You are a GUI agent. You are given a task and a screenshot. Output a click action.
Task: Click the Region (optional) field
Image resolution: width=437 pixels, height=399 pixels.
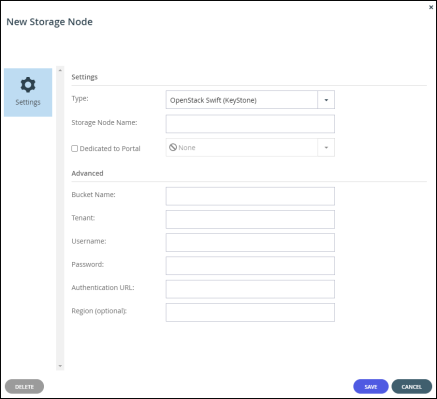(x=250, y=312)
